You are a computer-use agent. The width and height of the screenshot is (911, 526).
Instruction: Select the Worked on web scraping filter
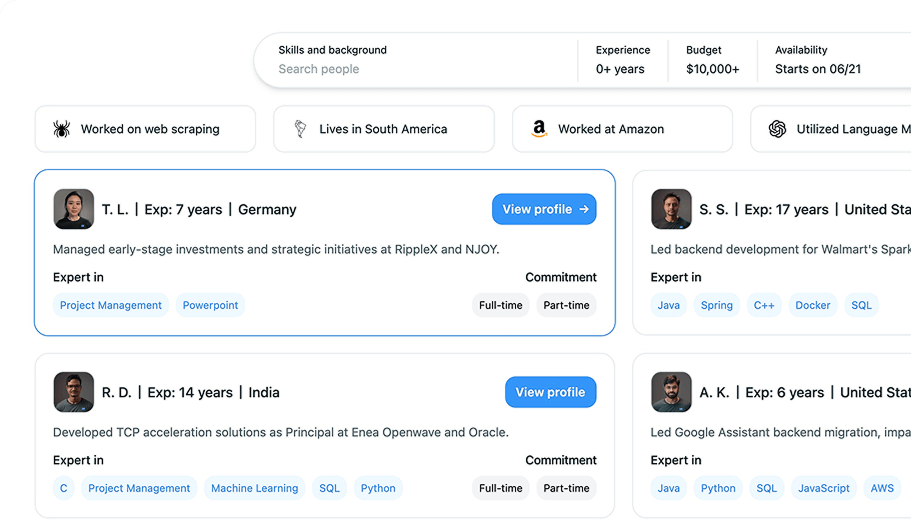coord(145,129)
